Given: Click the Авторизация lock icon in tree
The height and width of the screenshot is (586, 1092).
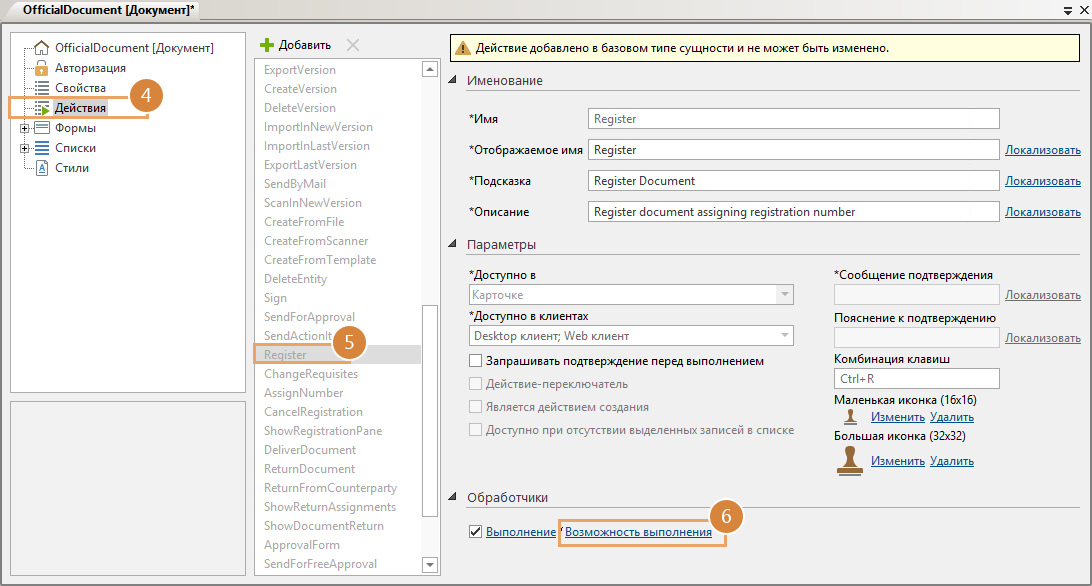Looking at the screenshot, I should point(41,68).
